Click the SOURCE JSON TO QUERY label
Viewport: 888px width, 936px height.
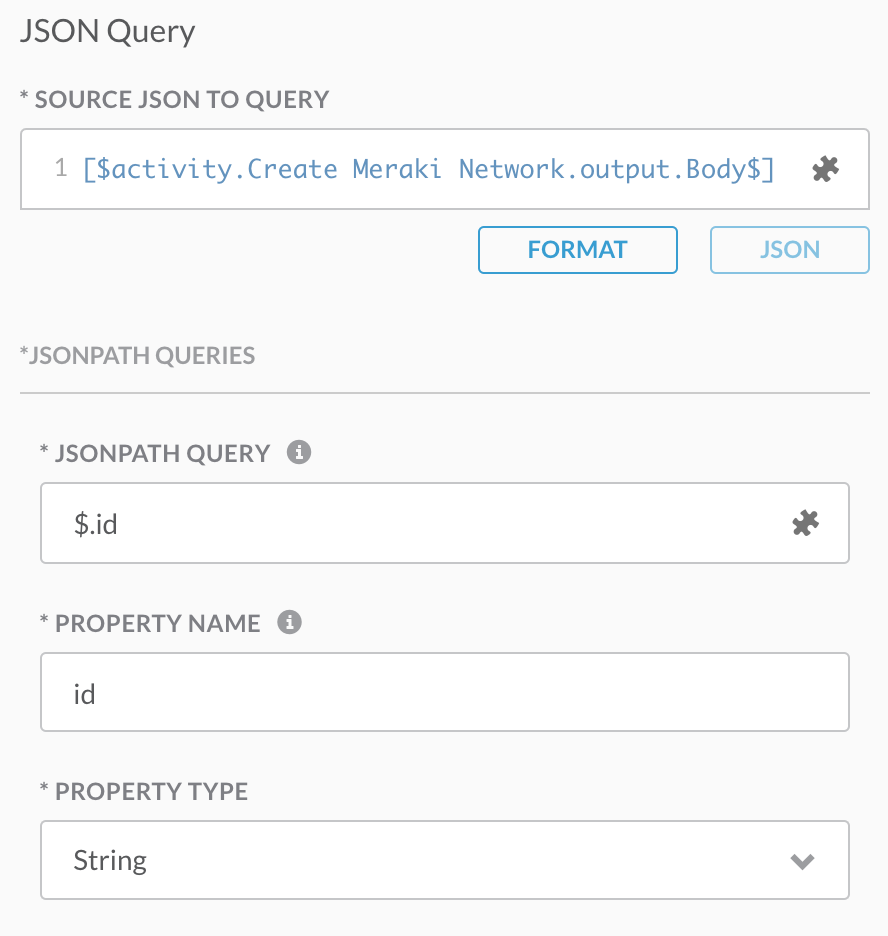coord(174,99)
